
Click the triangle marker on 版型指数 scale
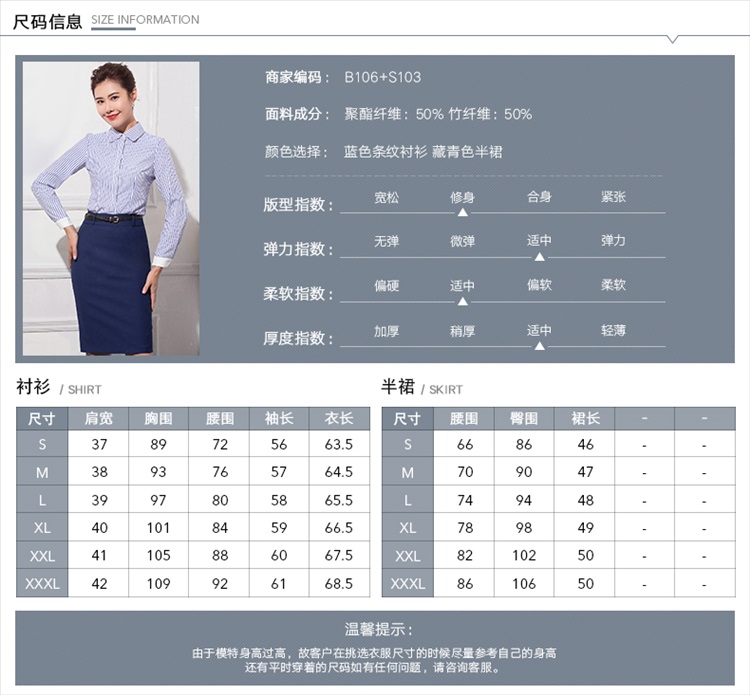point(462,212)
